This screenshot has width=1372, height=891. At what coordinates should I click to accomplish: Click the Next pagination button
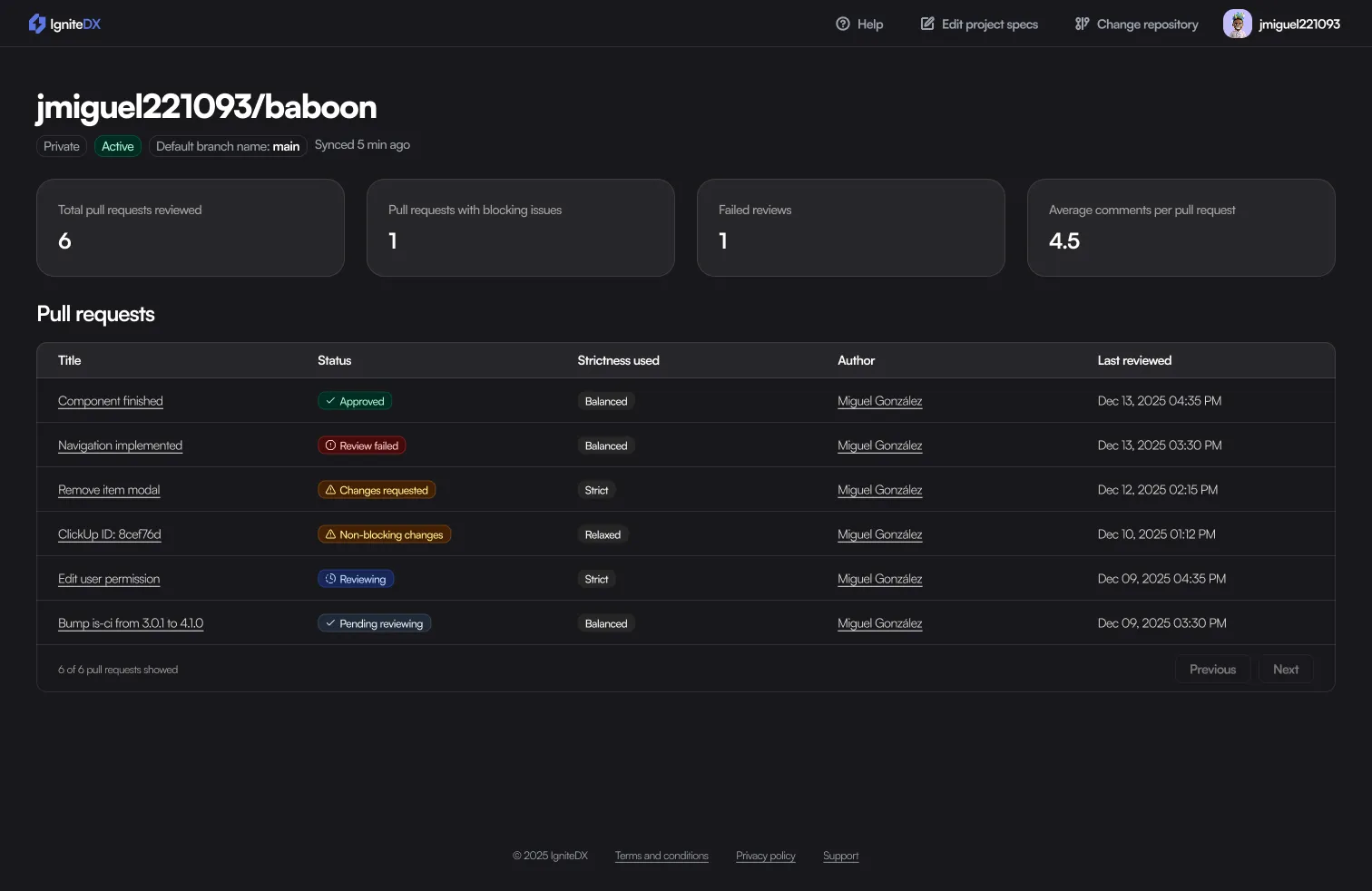click(x=1285, y=669)
